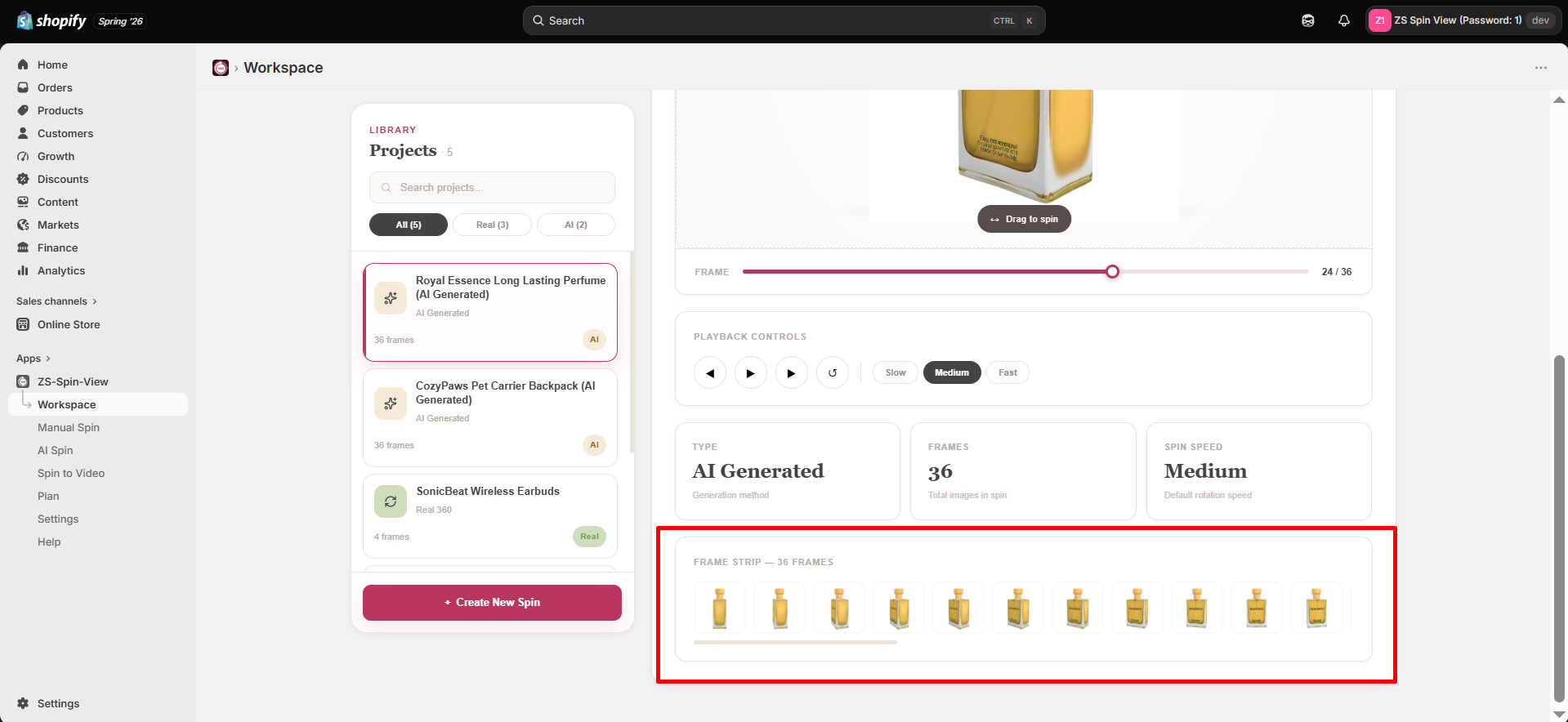Click the previous frame playback arrow
This screenshot has height=722, width=1568.
[x=710, y=372]
